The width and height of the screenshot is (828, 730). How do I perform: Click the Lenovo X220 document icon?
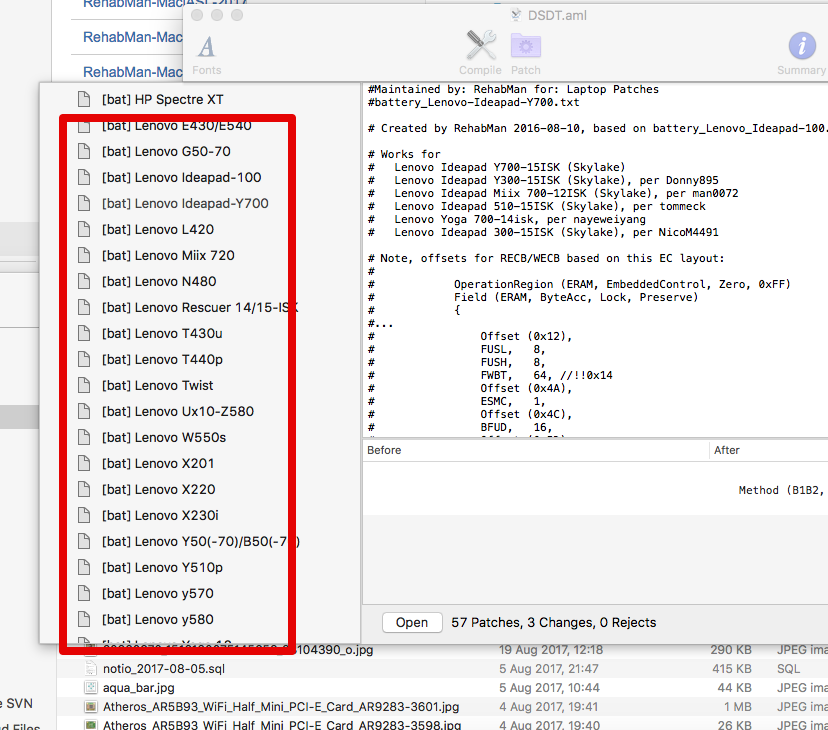(83, 490)
